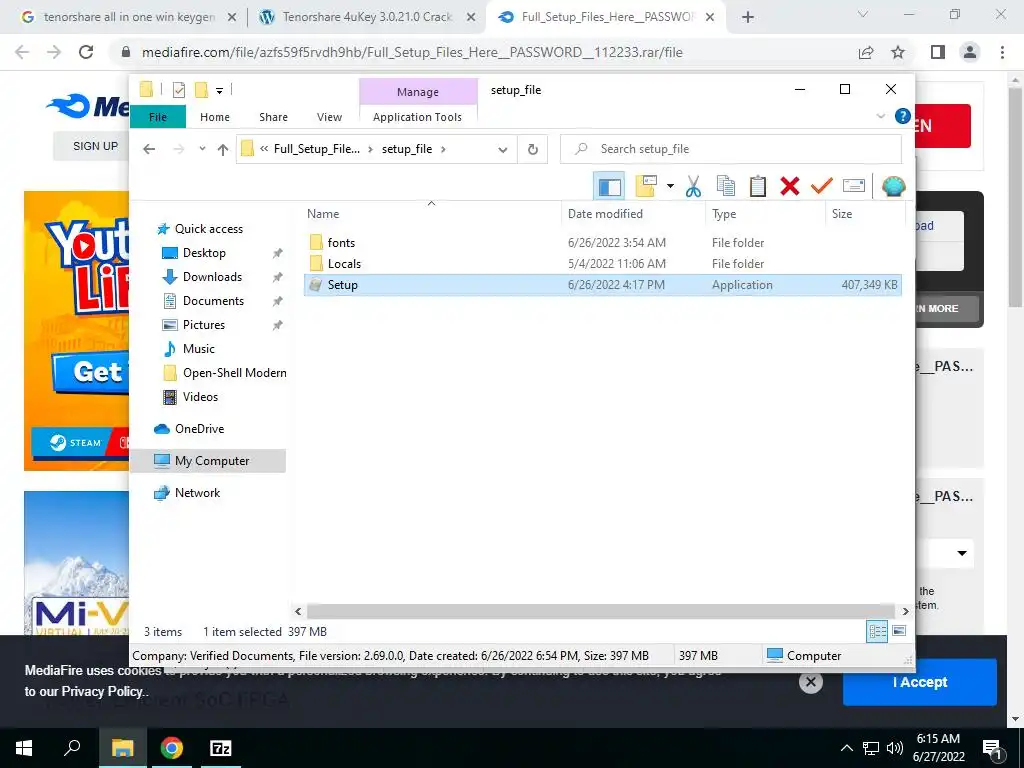Click MediaFire SIGN UP button

tap(95, 146)
